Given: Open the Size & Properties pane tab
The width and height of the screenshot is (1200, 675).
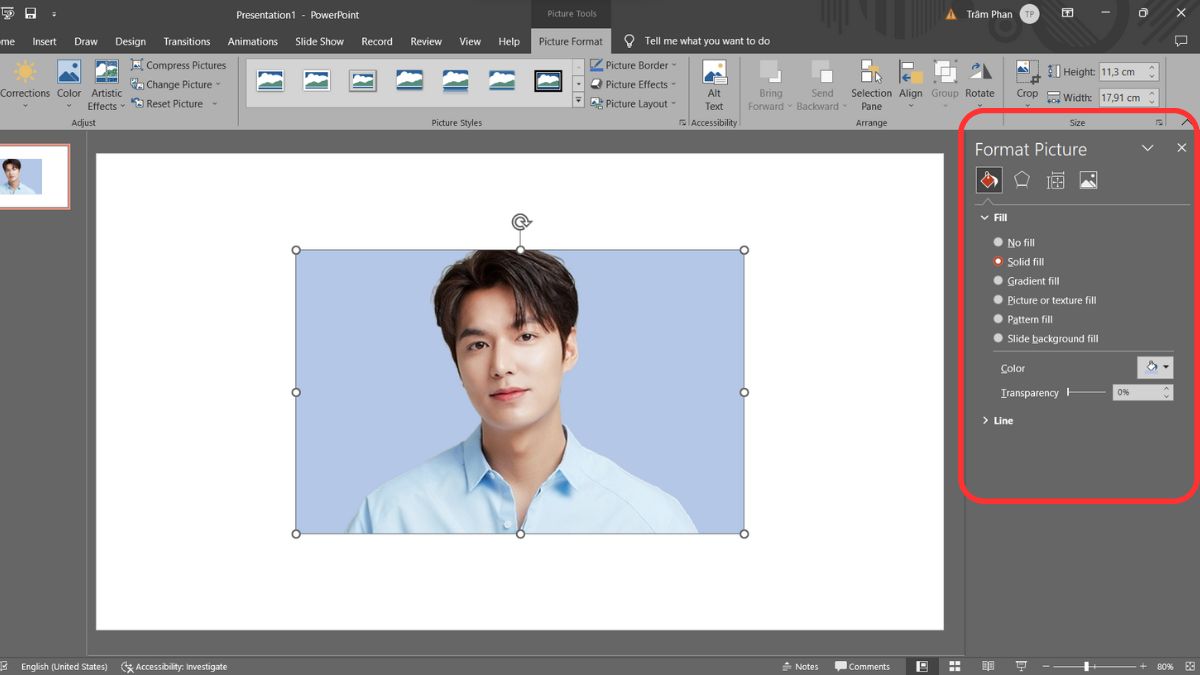Looking at the screenshot, I should (x=1055, y=180).
